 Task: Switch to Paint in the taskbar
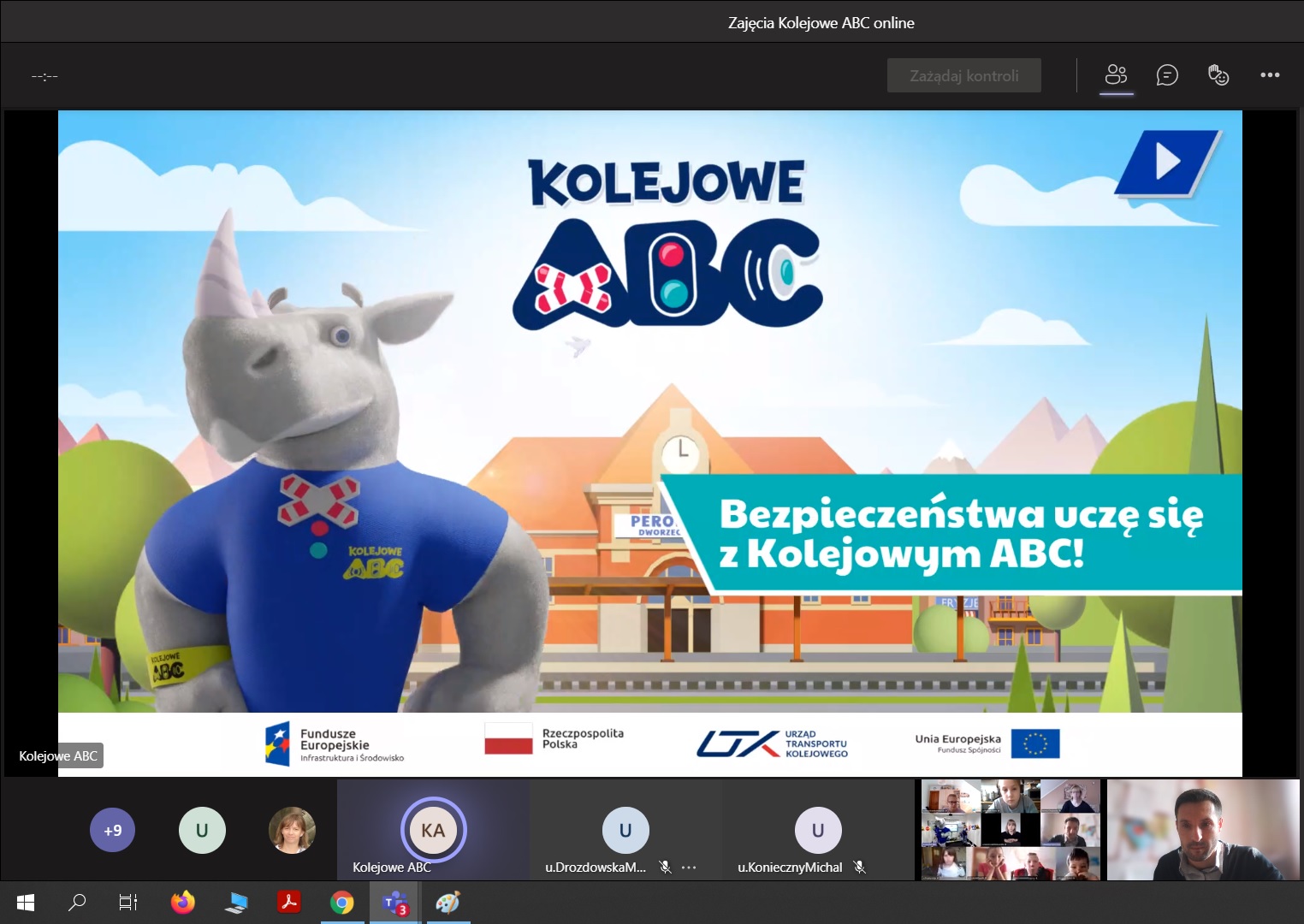tap(448, 903)
